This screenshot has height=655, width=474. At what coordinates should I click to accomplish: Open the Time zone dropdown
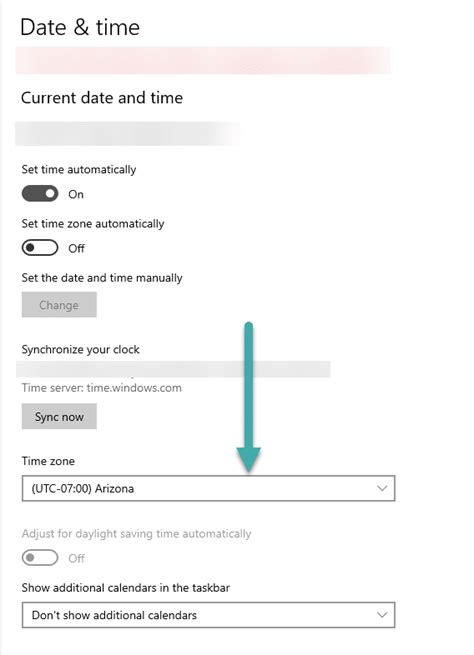tap(208, 488)
